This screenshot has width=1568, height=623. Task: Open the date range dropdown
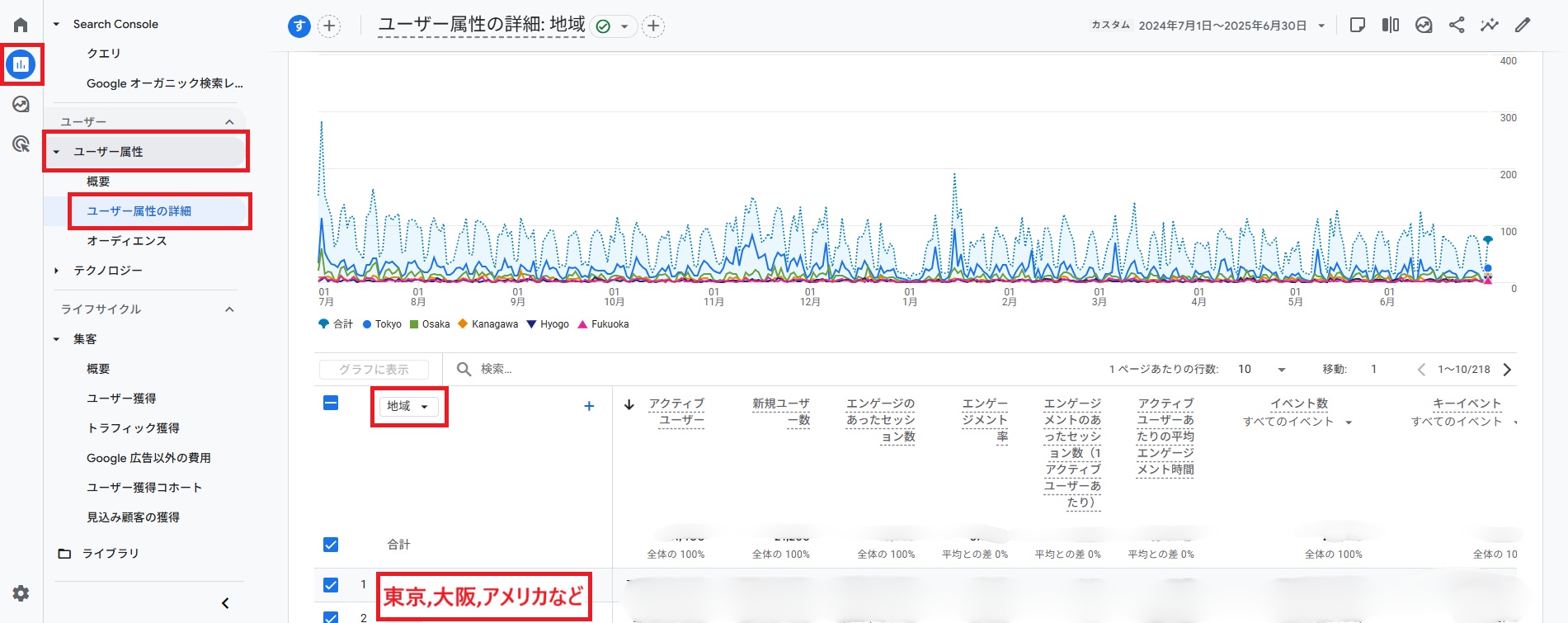(x=1321, y=26)
